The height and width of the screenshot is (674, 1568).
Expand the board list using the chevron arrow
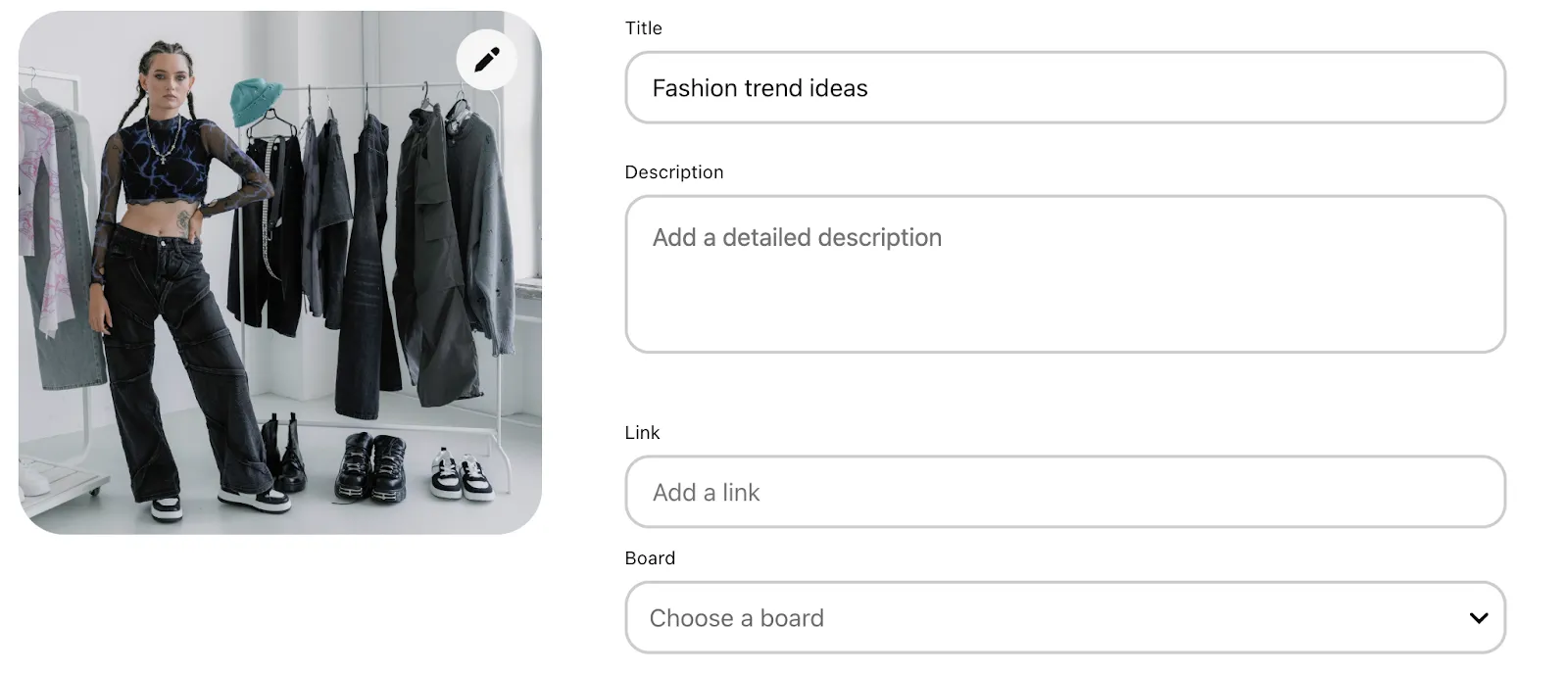coord(1479,618)
